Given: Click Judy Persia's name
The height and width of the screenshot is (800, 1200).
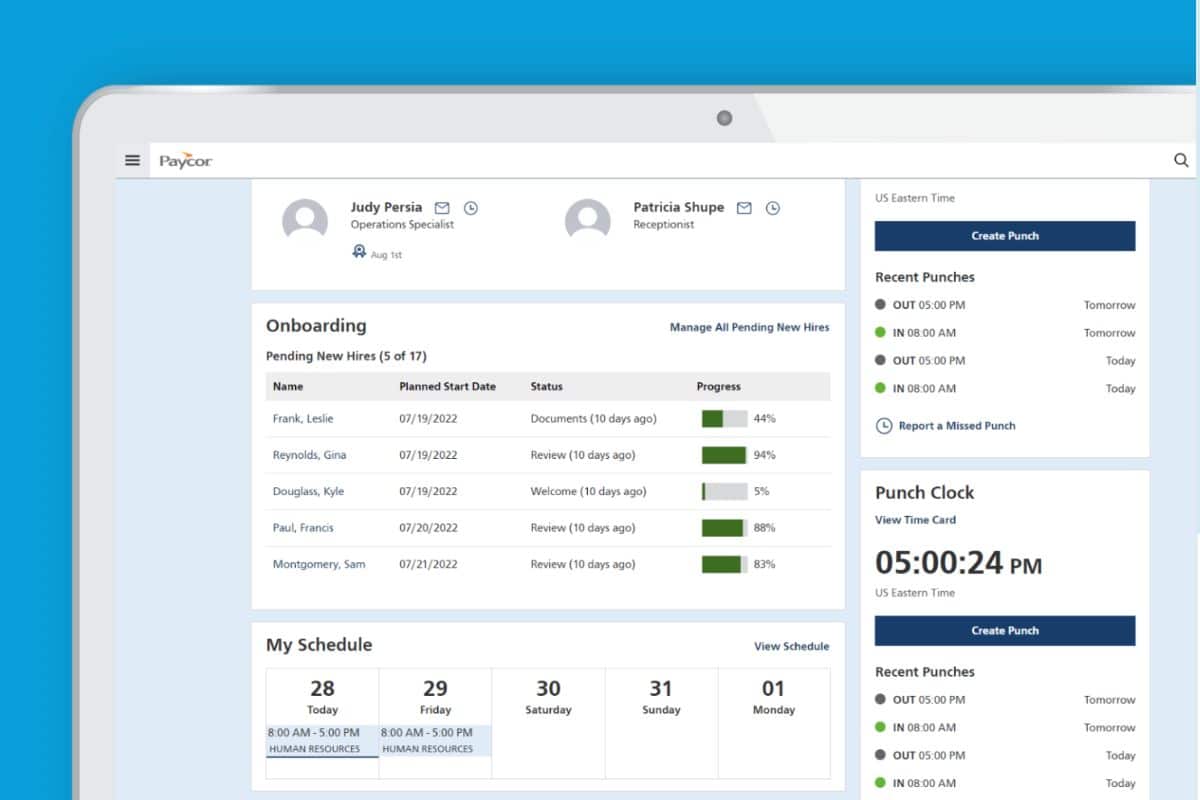Looking at the screenshot, I should tap(386, 207).
